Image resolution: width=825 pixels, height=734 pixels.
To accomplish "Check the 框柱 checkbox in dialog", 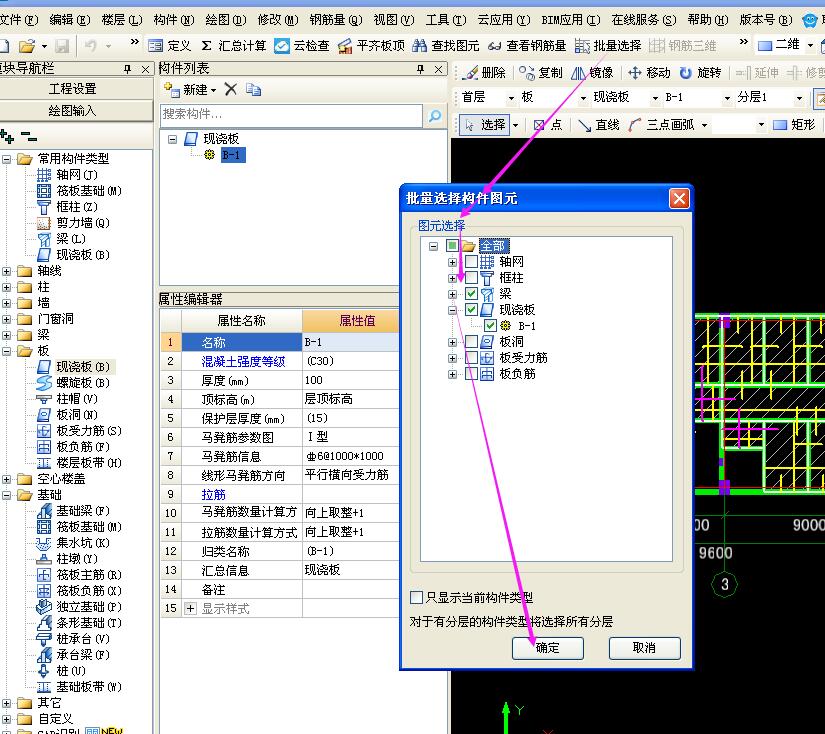I will click(x=471, y=277).
